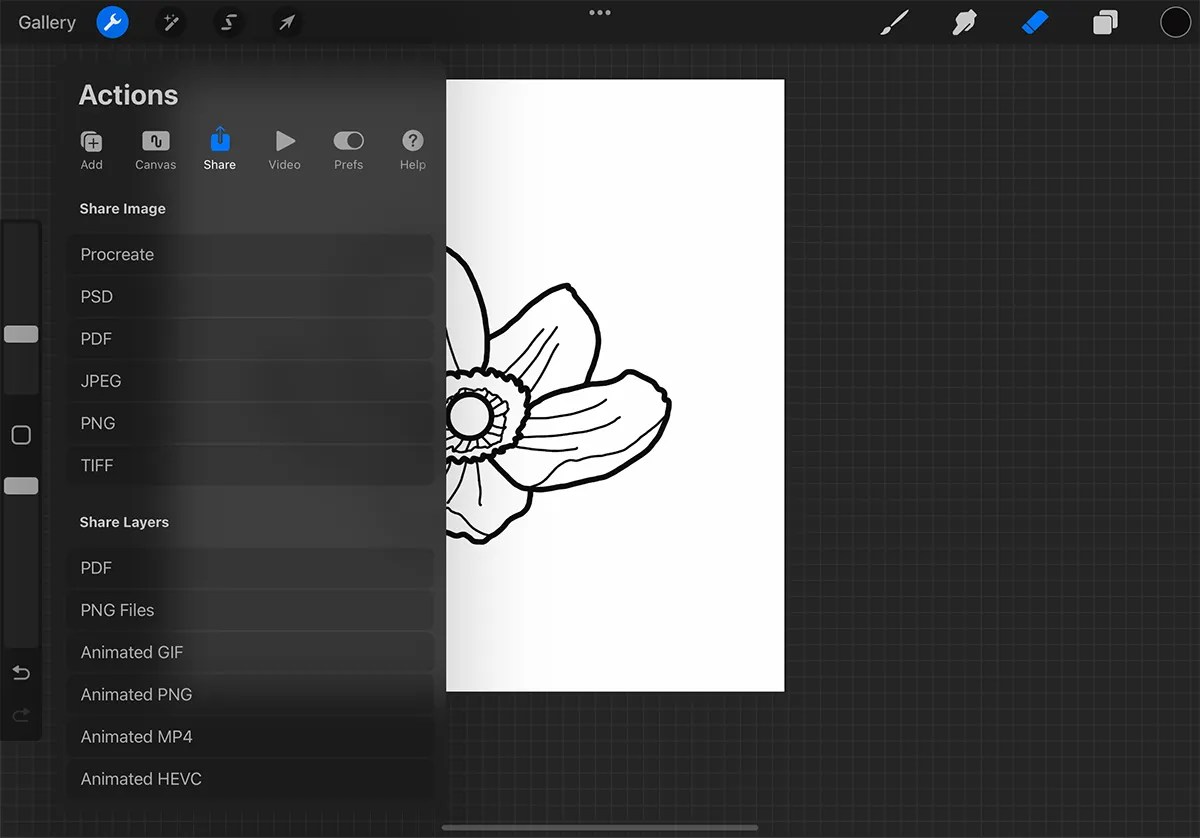Open the Actions wrench menu
The image size is (1200, 838).
(112, 22)
